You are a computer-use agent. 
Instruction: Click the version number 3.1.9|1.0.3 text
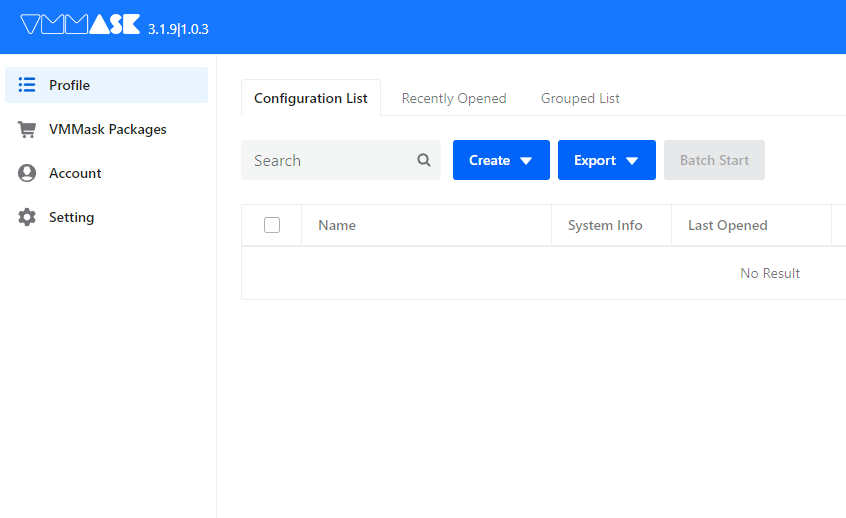pos(178,29)
